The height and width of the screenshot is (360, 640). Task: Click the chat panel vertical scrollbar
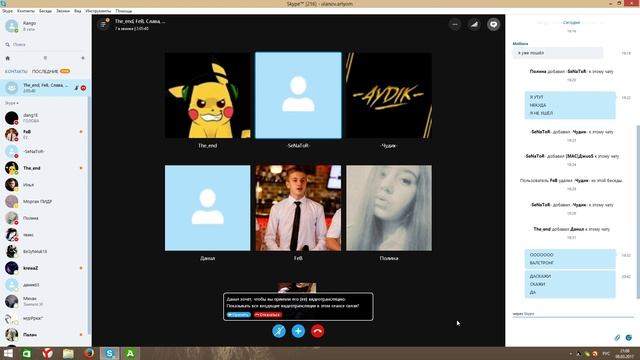pyautogui.click(x=638, y=212)
